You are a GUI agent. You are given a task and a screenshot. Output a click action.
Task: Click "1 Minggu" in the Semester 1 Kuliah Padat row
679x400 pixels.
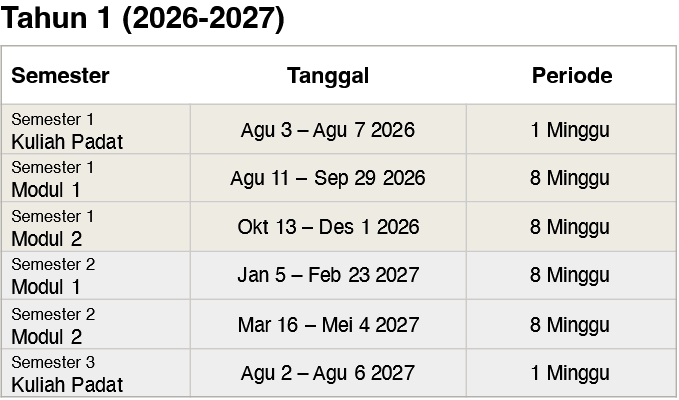[x=570, y=130]
